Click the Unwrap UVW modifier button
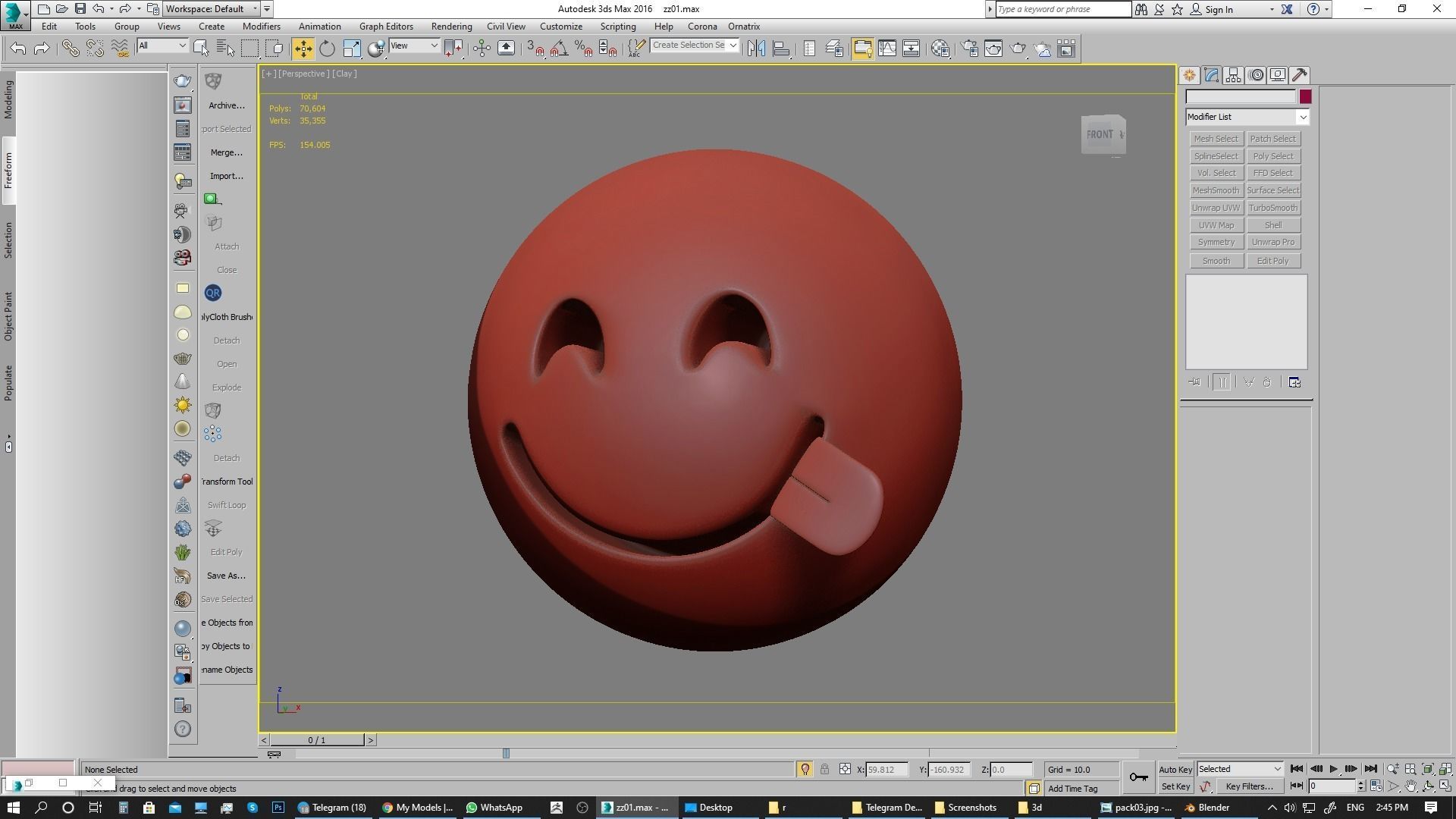Image resolution: width=1456 pixels, height=819 pixels. (1216, 208)
